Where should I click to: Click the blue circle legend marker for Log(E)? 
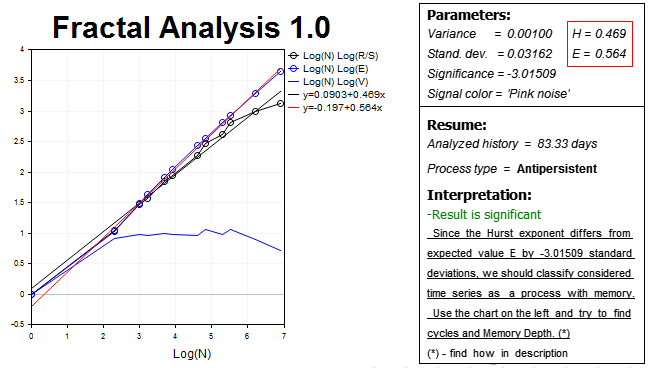tap(293, 69)
